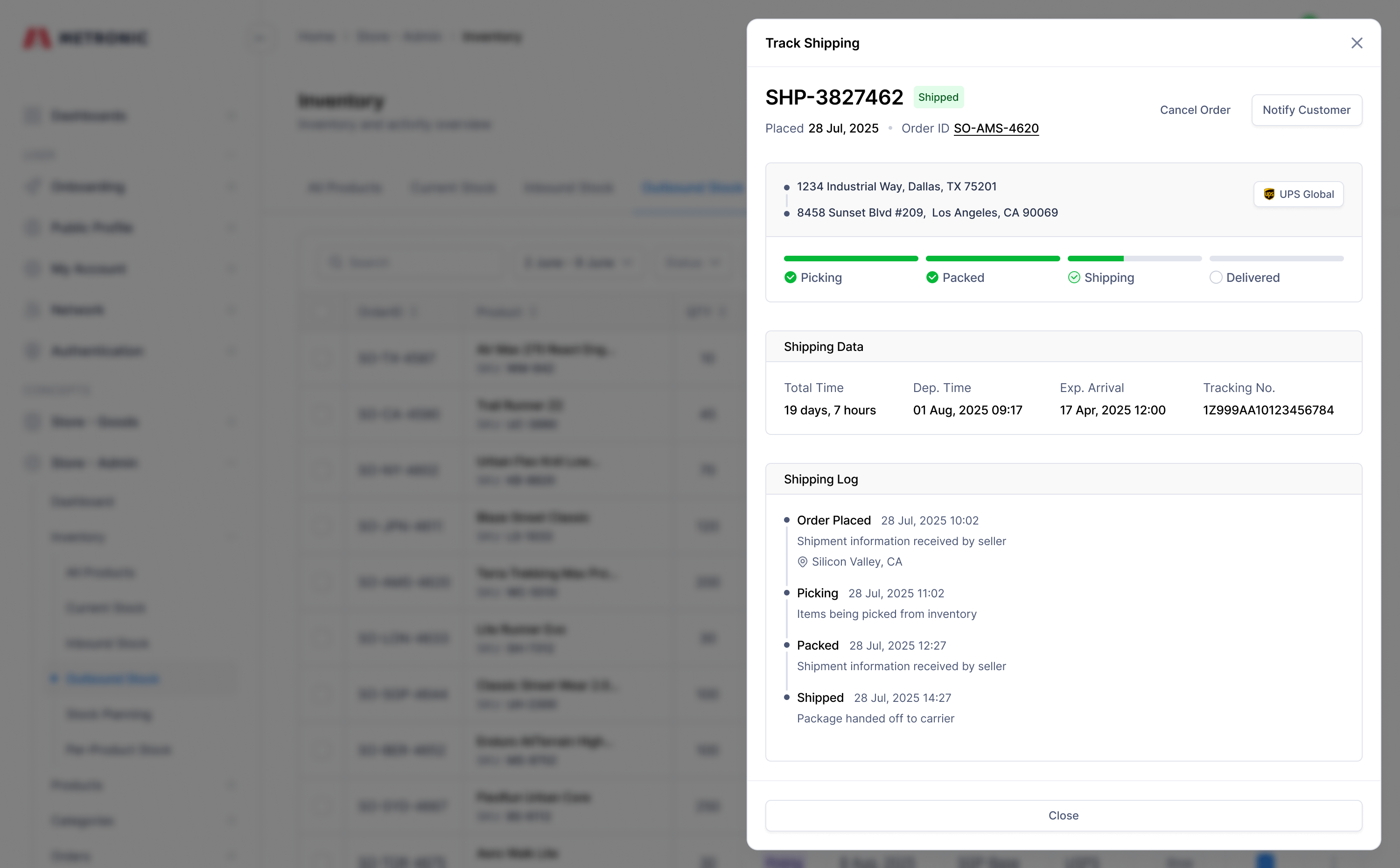Close the Track Shipping panel with X

coord(1357,43)
